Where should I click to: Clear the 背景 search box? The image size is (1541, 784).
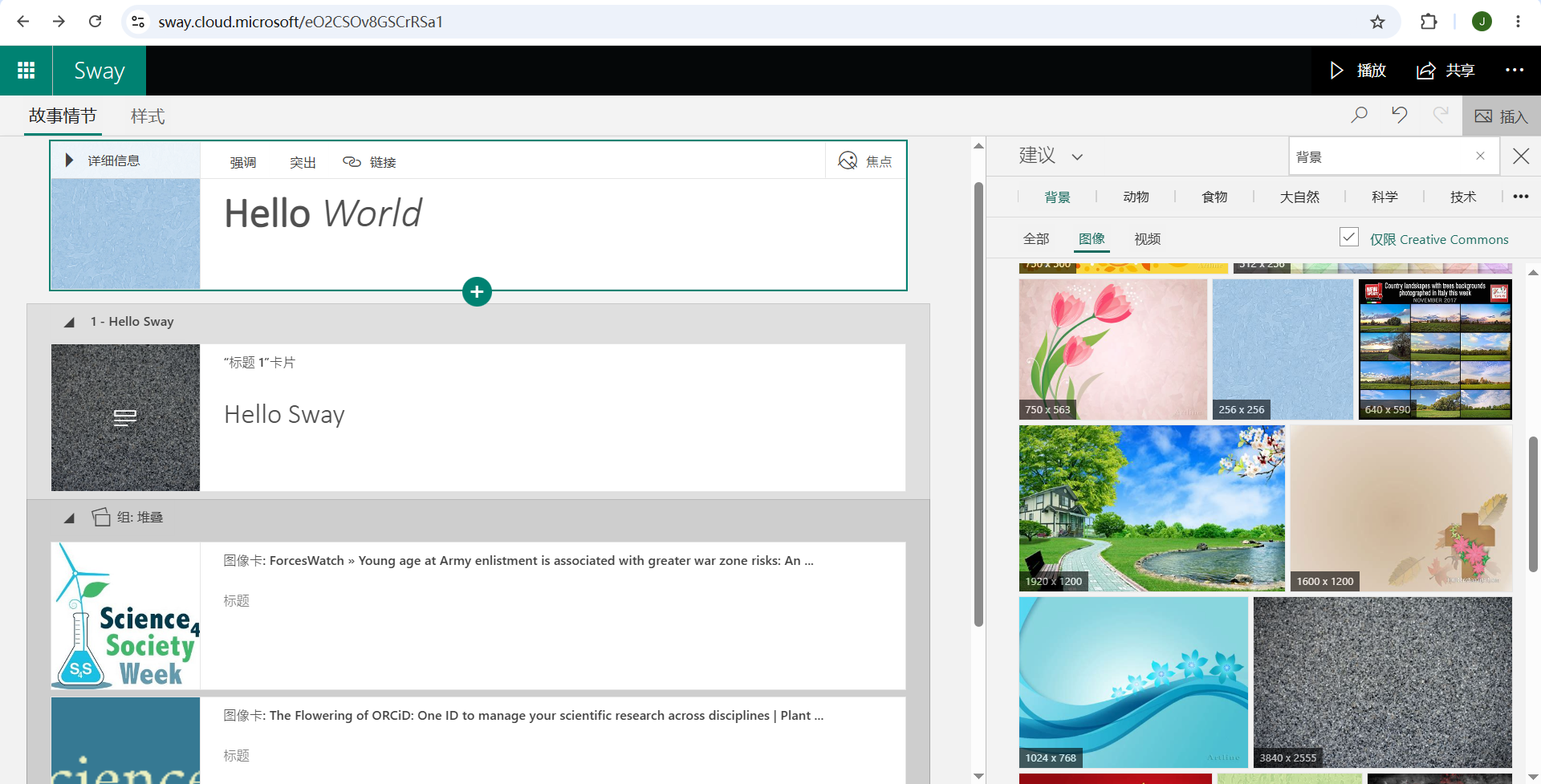[x=1480, y=156]
